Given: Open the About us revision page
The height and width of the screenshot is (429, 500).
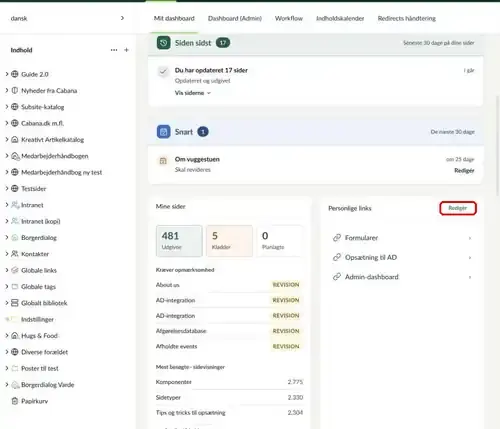Looking at the screenshot, I should pyautogui.click(x=228, y=285).
